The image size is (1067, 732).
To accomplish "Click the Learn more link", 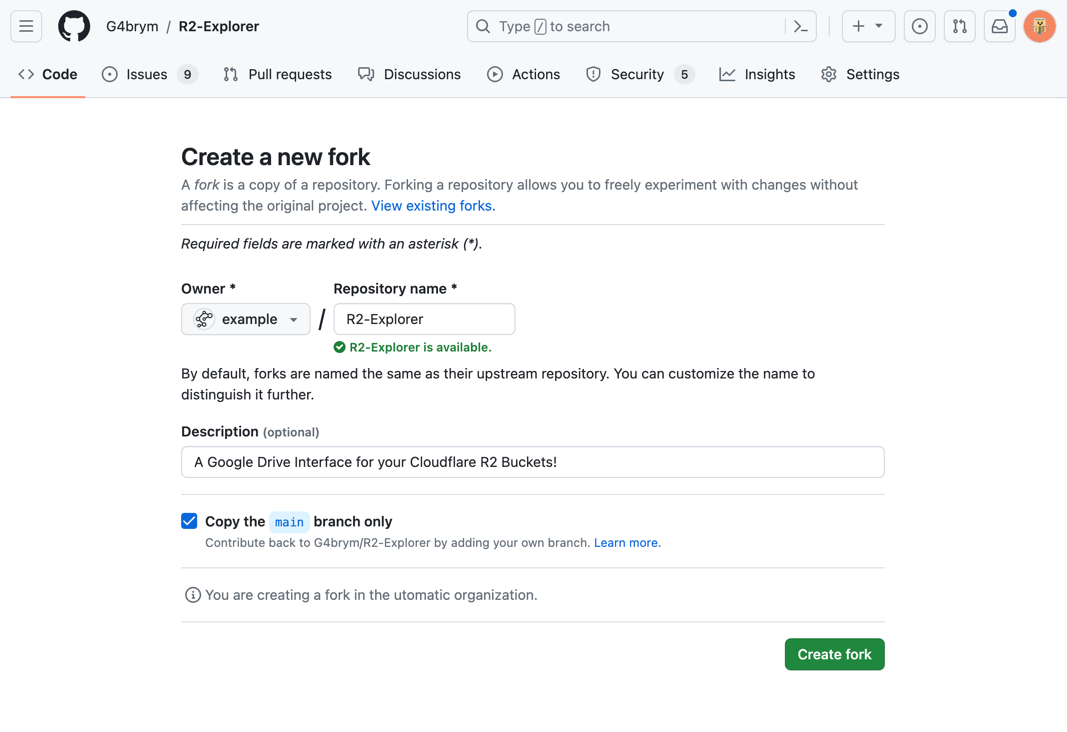I will click(x=627, y=543).
